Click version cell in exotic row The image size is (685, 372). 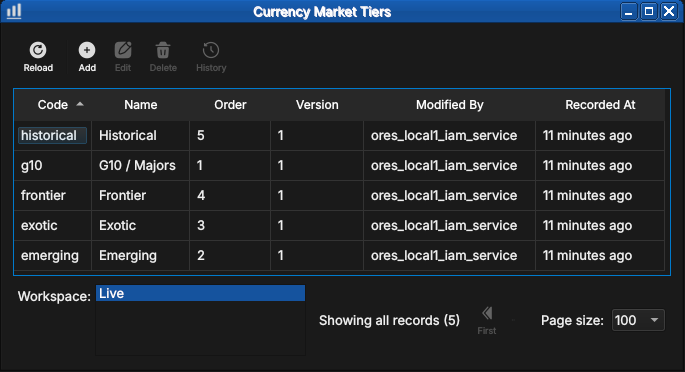point(317,225)
